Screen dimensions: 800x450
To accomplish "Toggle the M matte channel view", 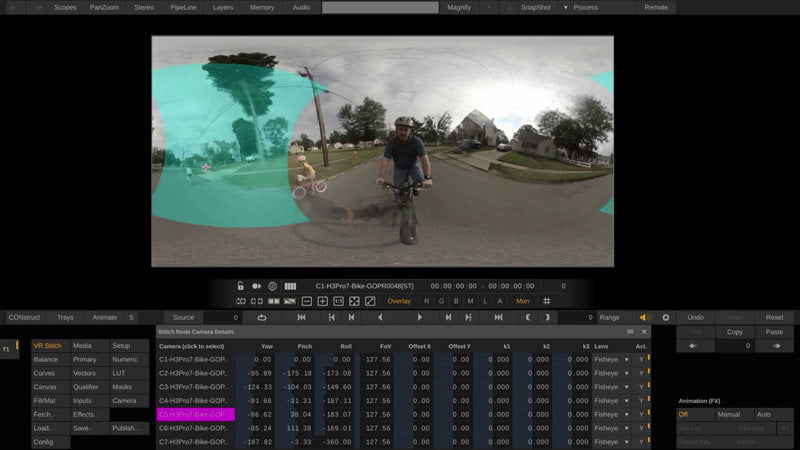I will pos(470,302).
